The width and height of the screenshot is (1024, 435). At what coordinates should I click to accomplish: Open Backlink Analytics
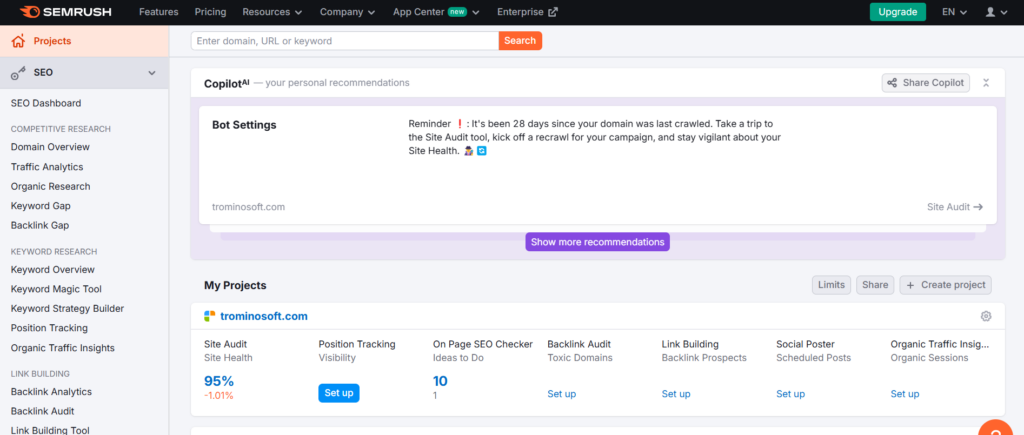pyautogui.click(x=51, y=392)
